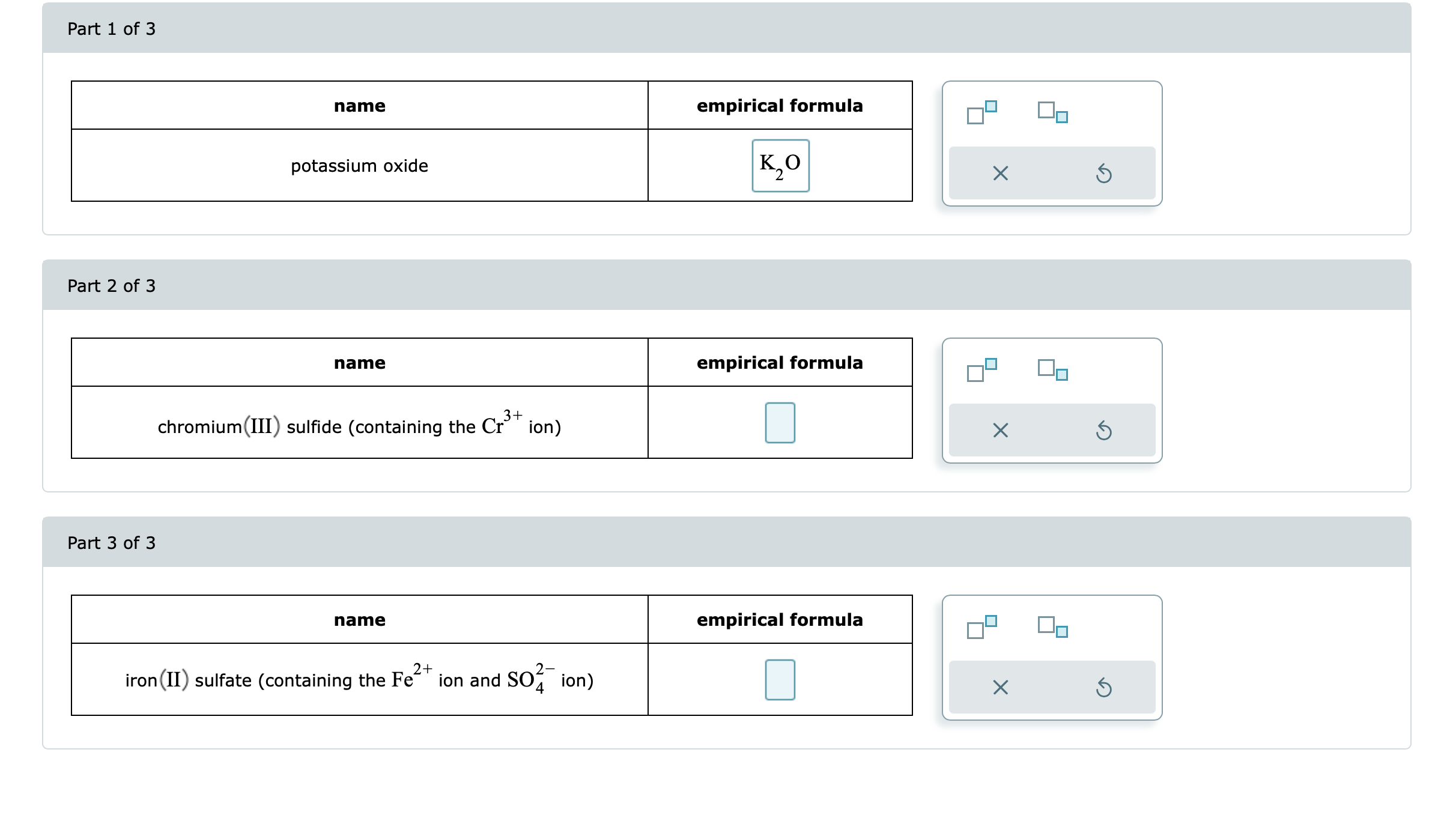The width and height of the screenshot is (1456, 818).
Task: Select the superscript icon in Part 1
Action: [x=980, y=111]
